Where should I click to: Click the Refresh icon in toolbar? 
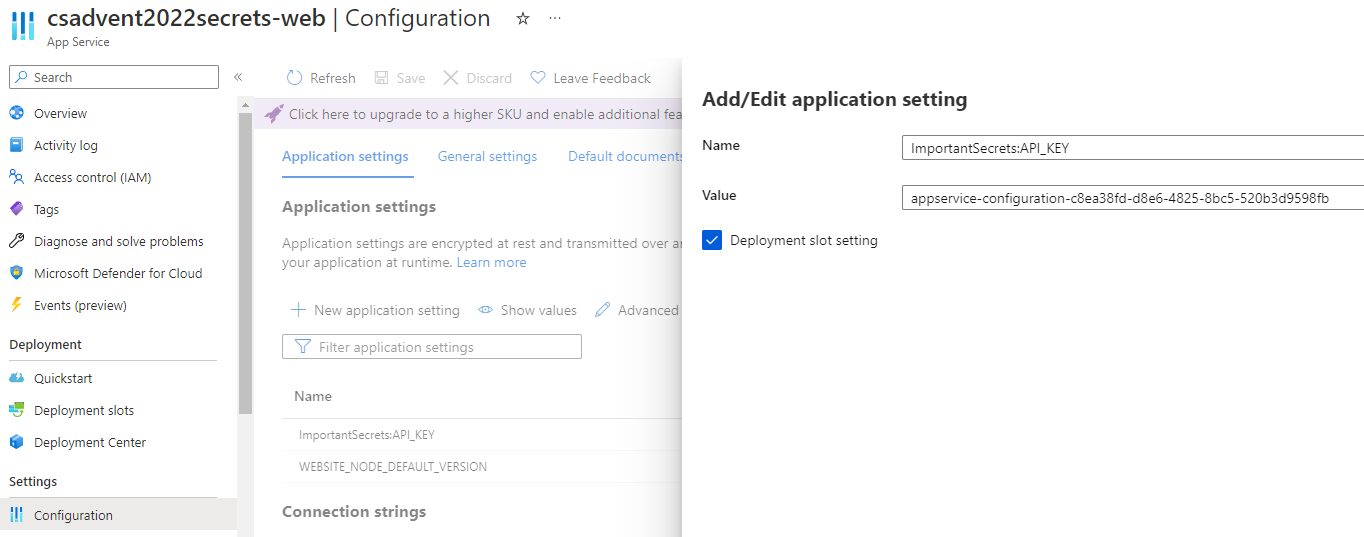294,78
